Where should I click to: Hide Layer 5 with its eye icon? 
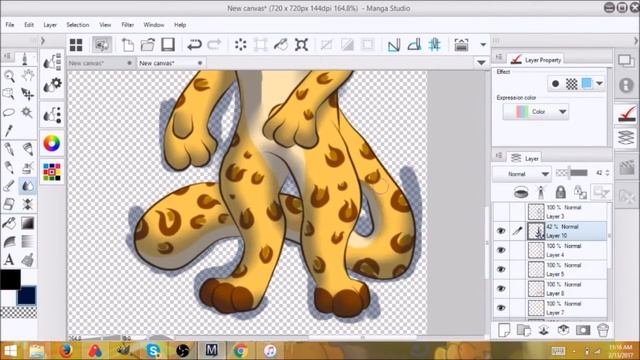click(x=501, y=269)
